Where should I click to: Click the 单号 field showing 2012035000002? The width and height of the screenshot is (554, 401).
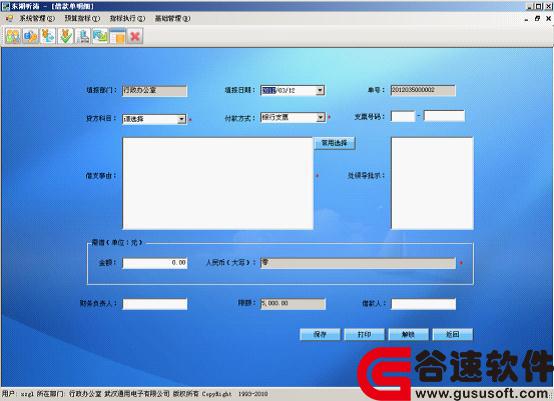pos(423,90)
